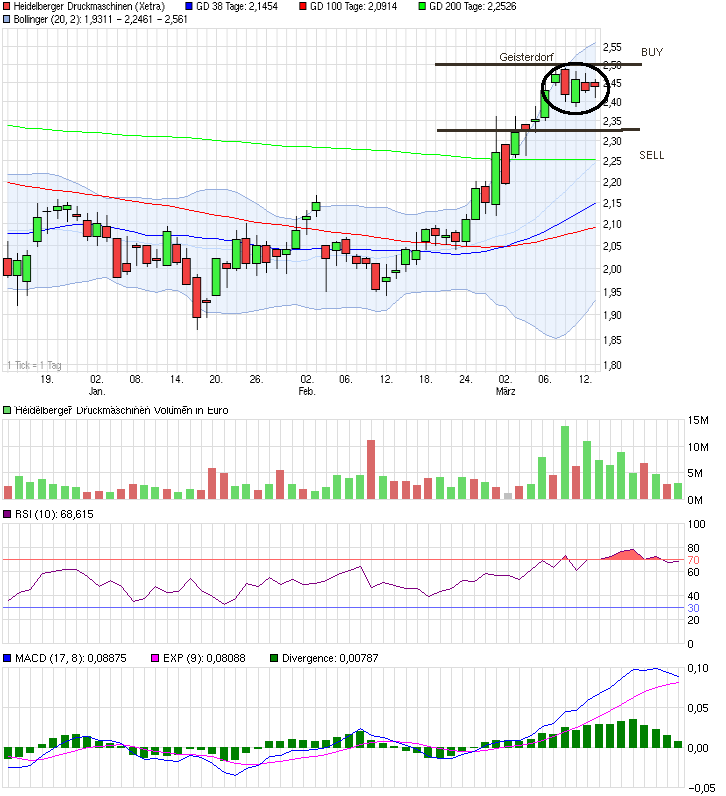Click the RSI (10): 68,615 label
Screen dimensions: 726x796
click(54, 514)
